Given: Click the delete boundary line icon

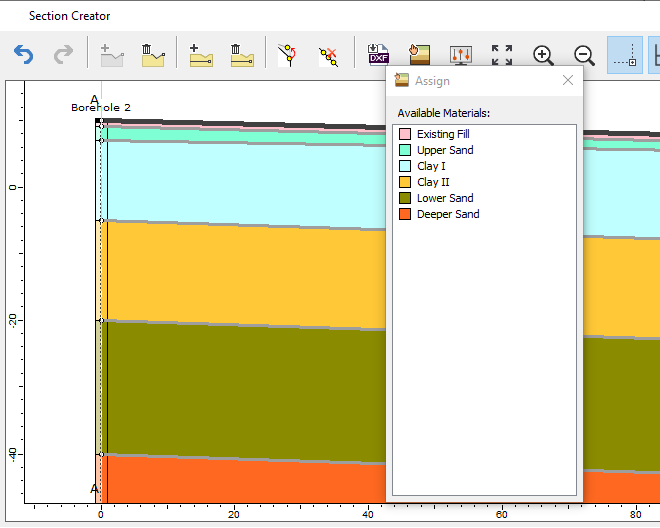Looking at the screenshot, I should point(241,55).
